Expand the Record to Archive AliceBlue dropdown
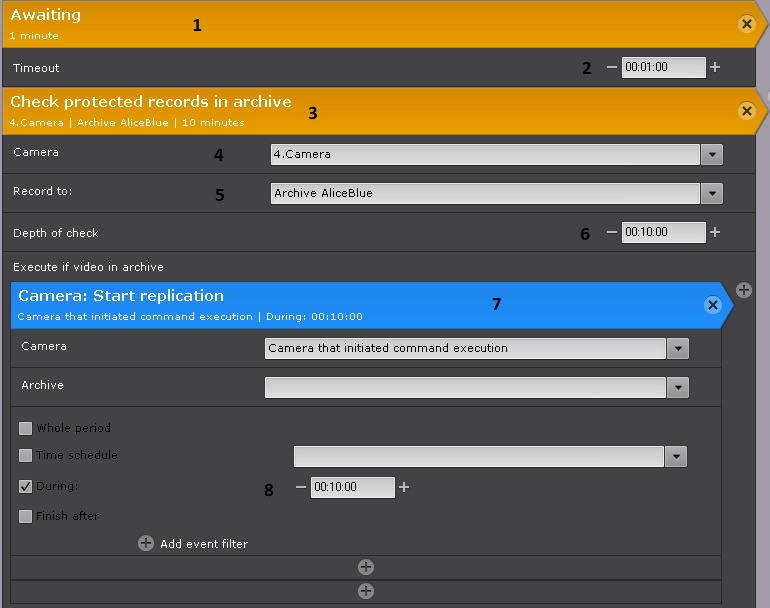This screenshot has height=608, width=770. click(x=711, y=194)
